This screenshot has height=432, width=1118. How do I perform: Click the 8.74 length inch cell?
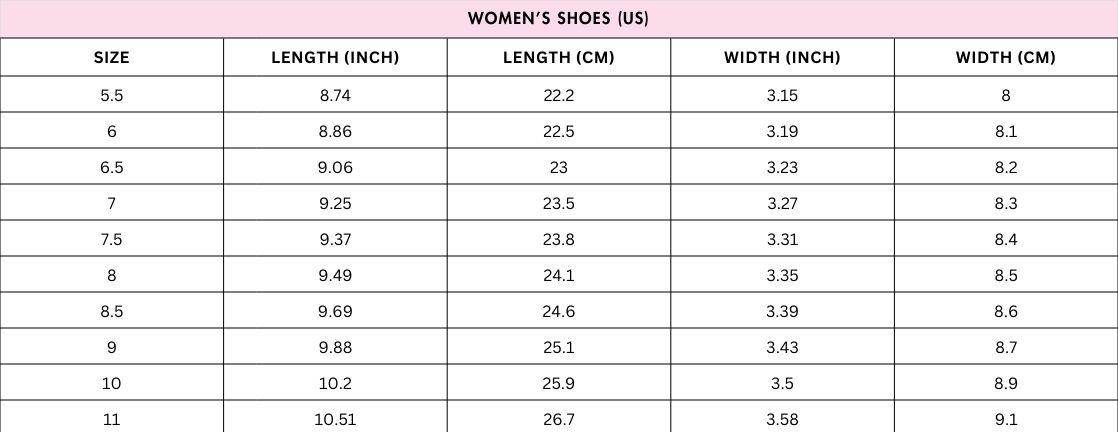(335, 96)
